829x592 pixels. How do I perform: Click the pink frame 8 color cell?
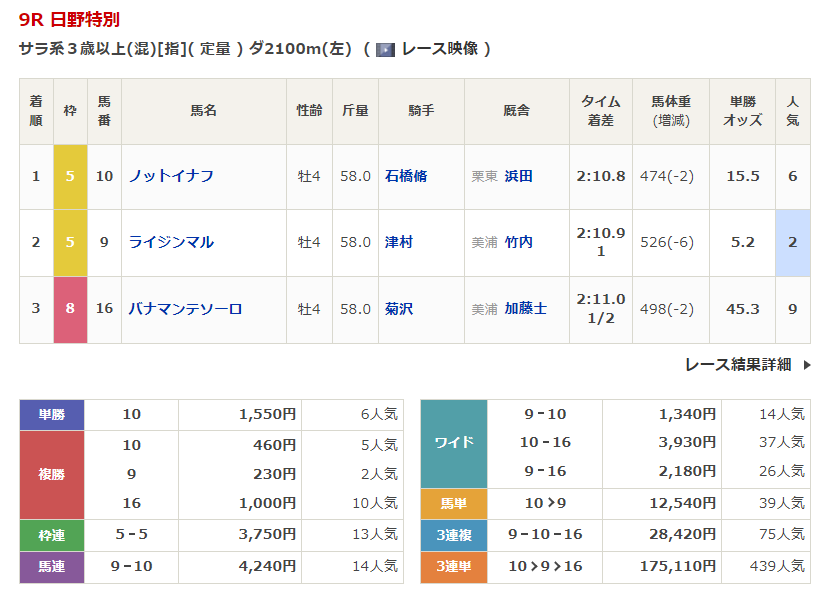tap(70, 309)
